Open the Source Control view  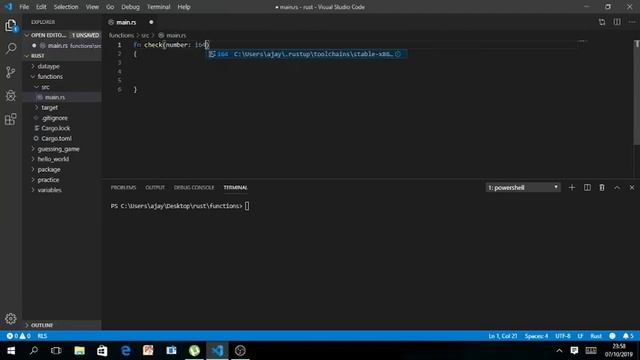click(x=11, y=72)
